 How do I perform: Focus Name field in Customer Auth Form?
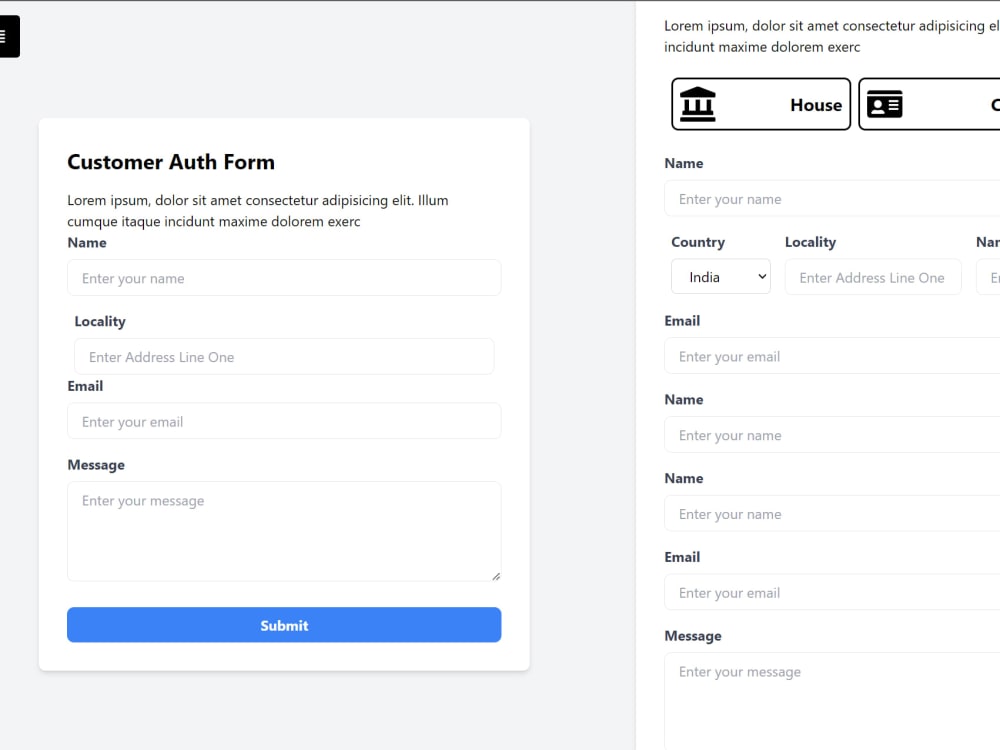[x=284, y=278]
